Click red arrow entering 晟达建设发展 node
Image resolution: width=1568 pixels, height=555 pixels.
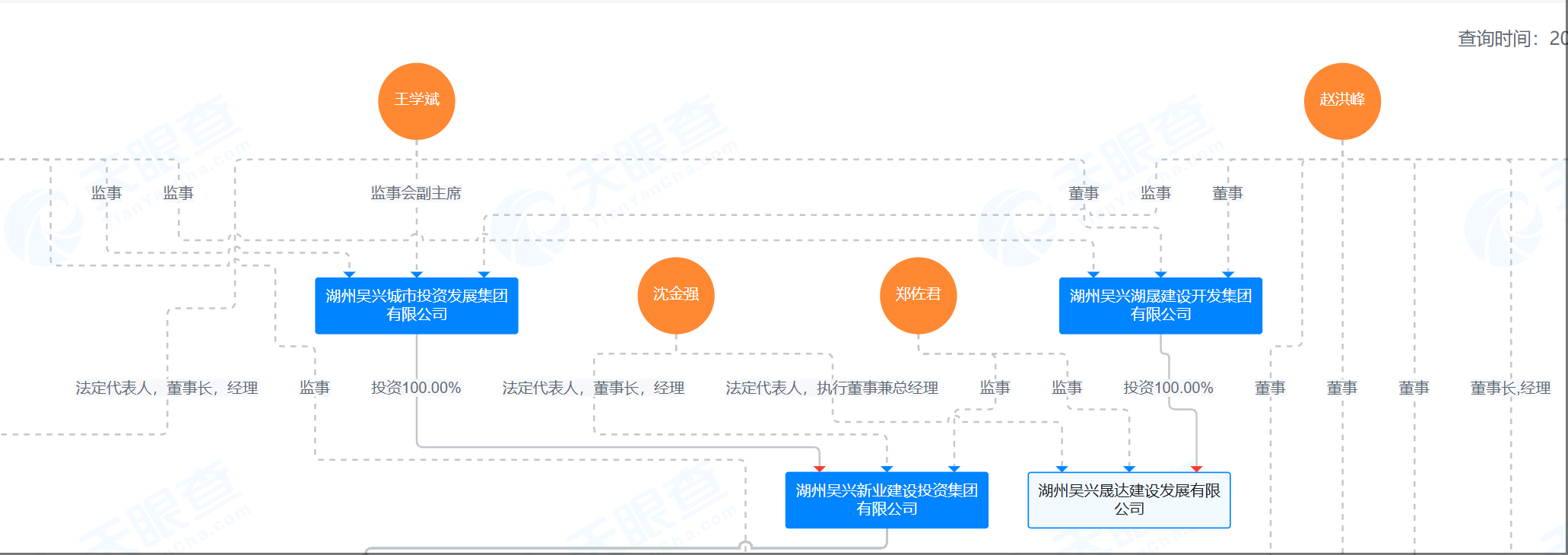click(x=1196, y=468)
